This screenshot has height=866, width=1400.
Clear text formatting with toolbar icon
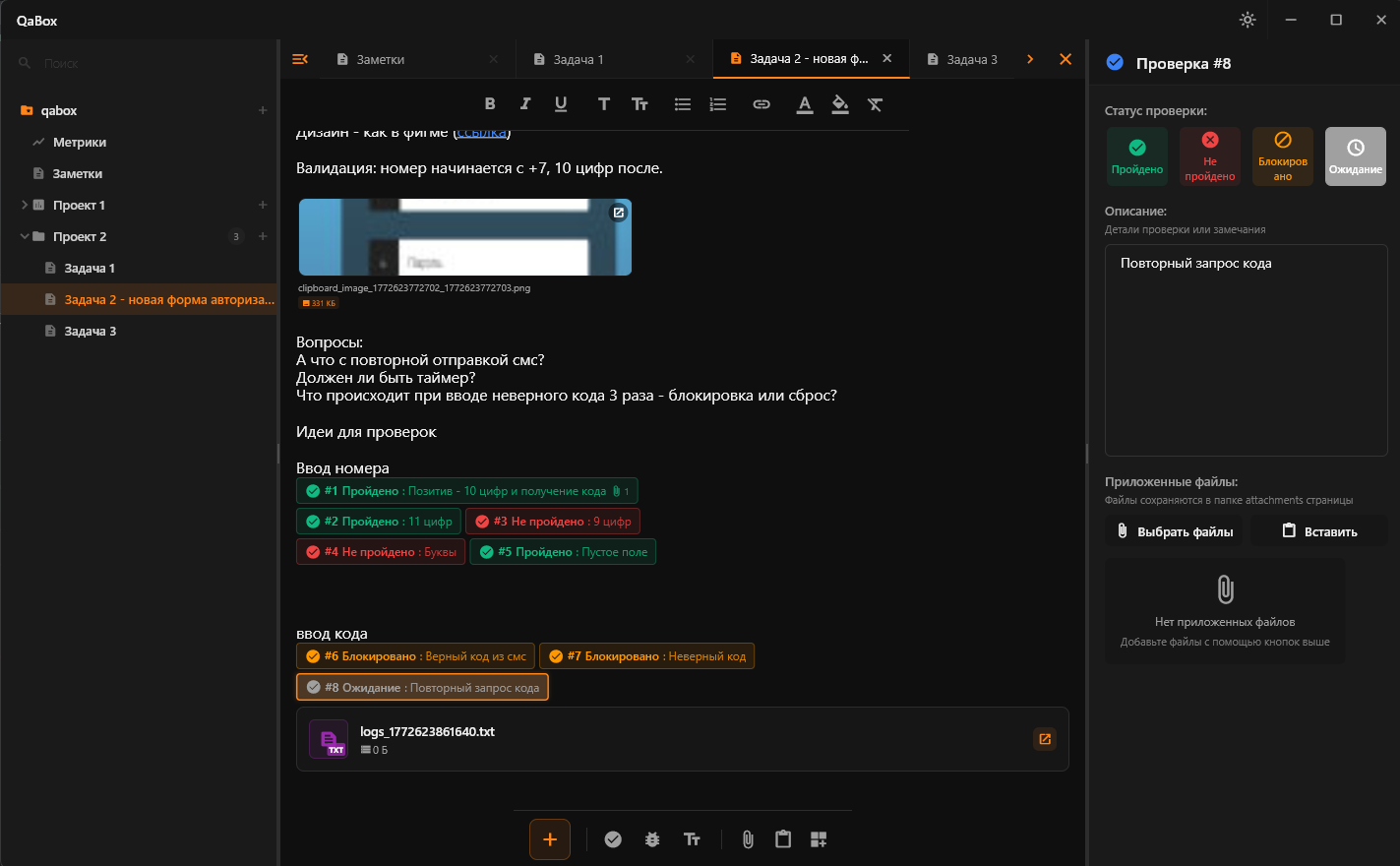(x=876, y=104)
